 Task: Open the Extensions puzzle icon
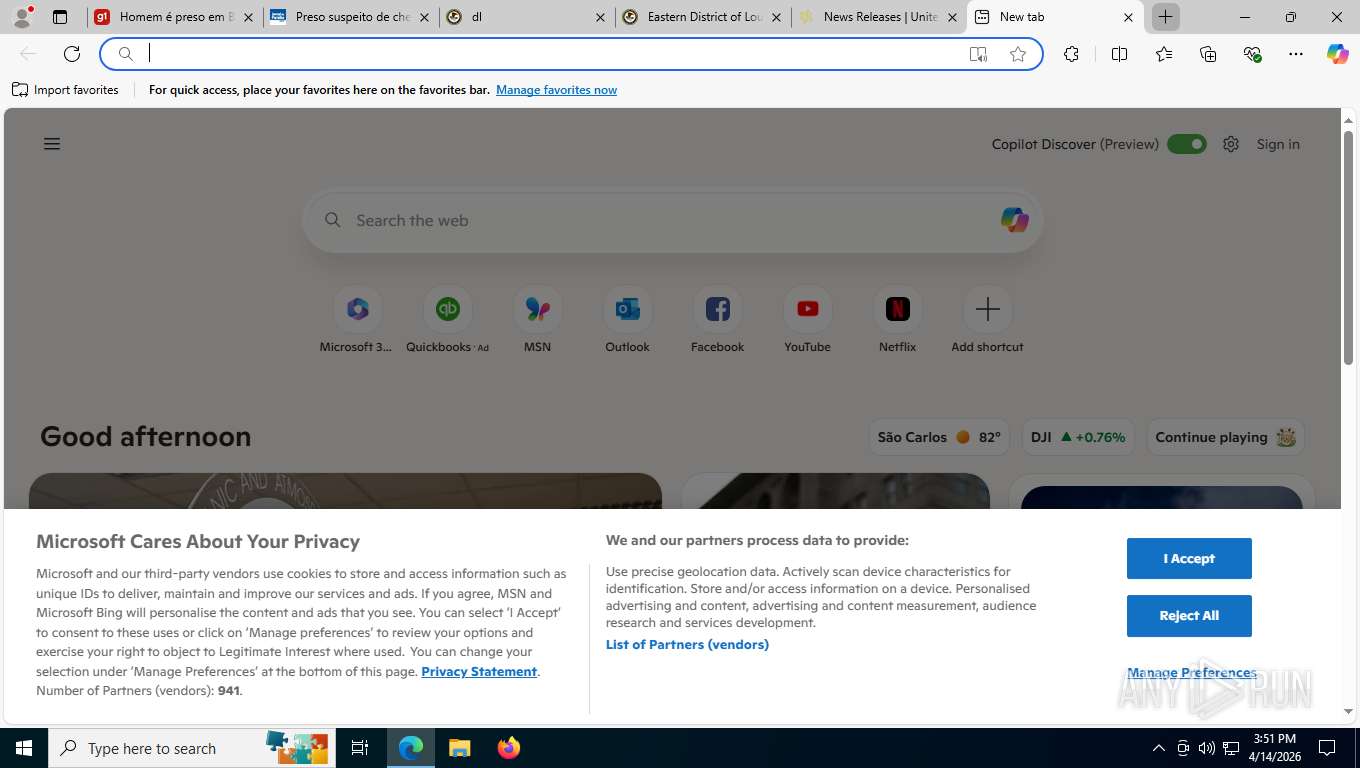point(1072,54)
